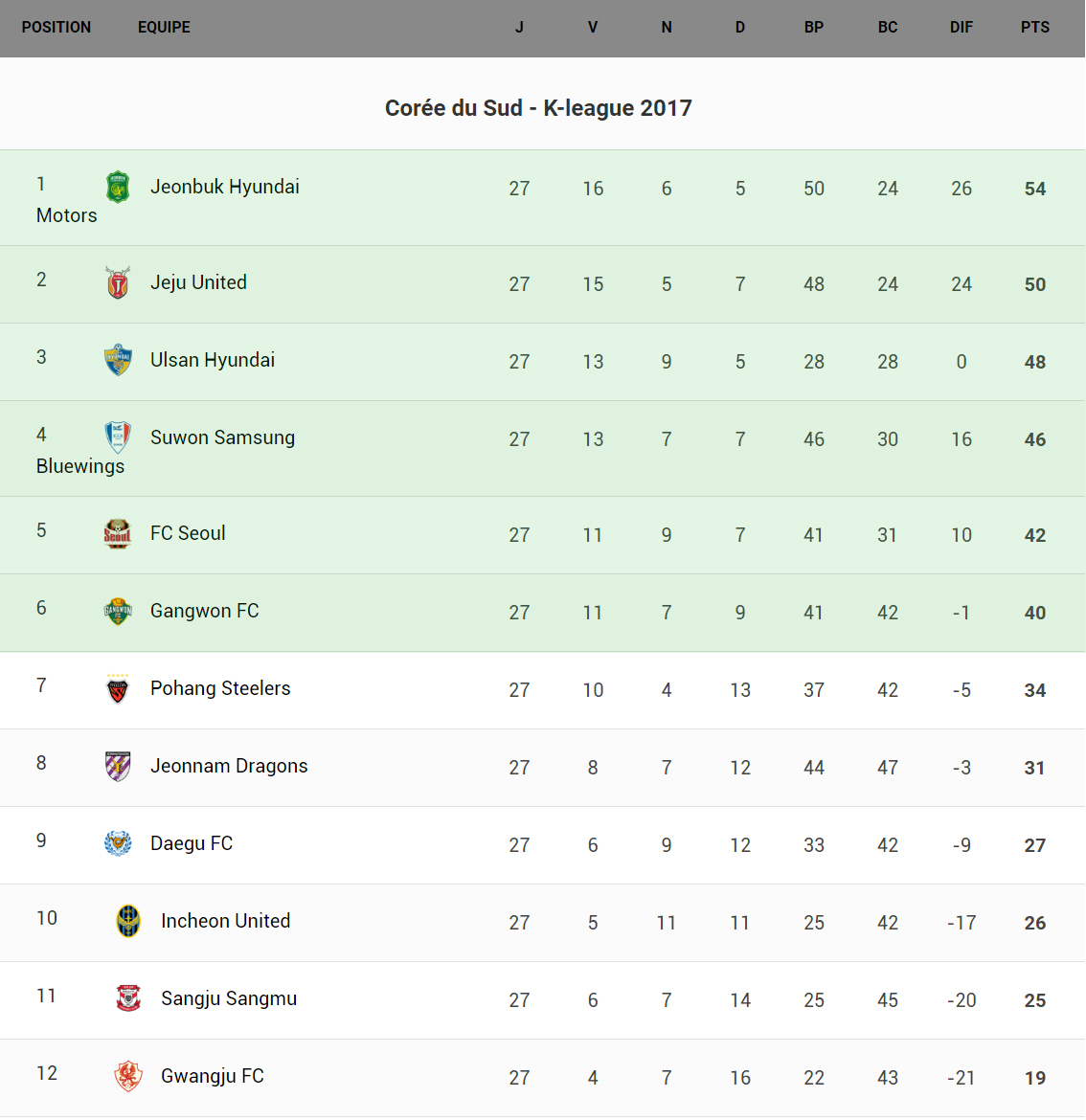1086x1120 pixels.
Task: Open the Pohang Steelers team name
Action: pos(220,688)
